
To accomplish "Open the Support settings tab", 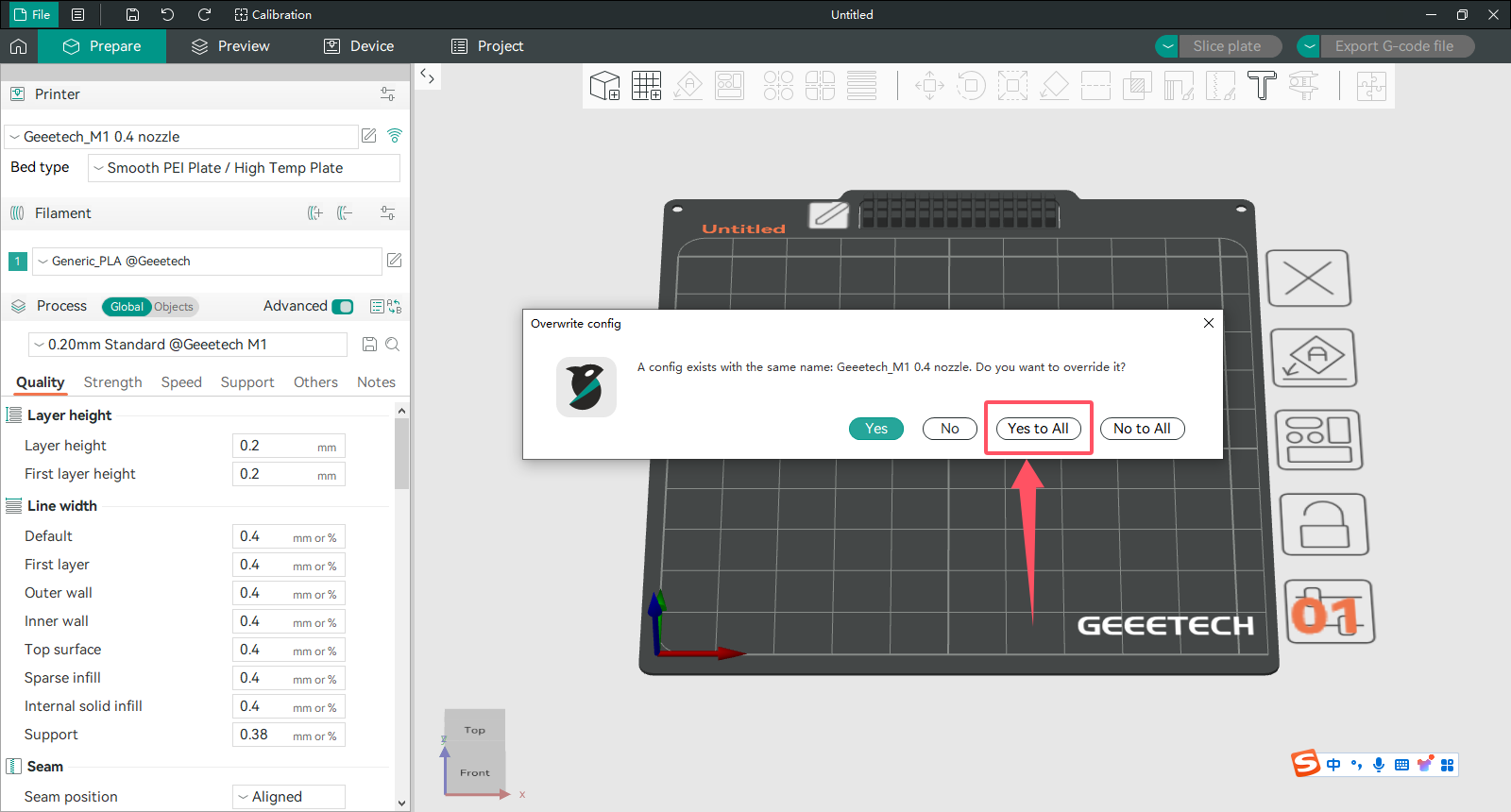I will pos(247,382).
